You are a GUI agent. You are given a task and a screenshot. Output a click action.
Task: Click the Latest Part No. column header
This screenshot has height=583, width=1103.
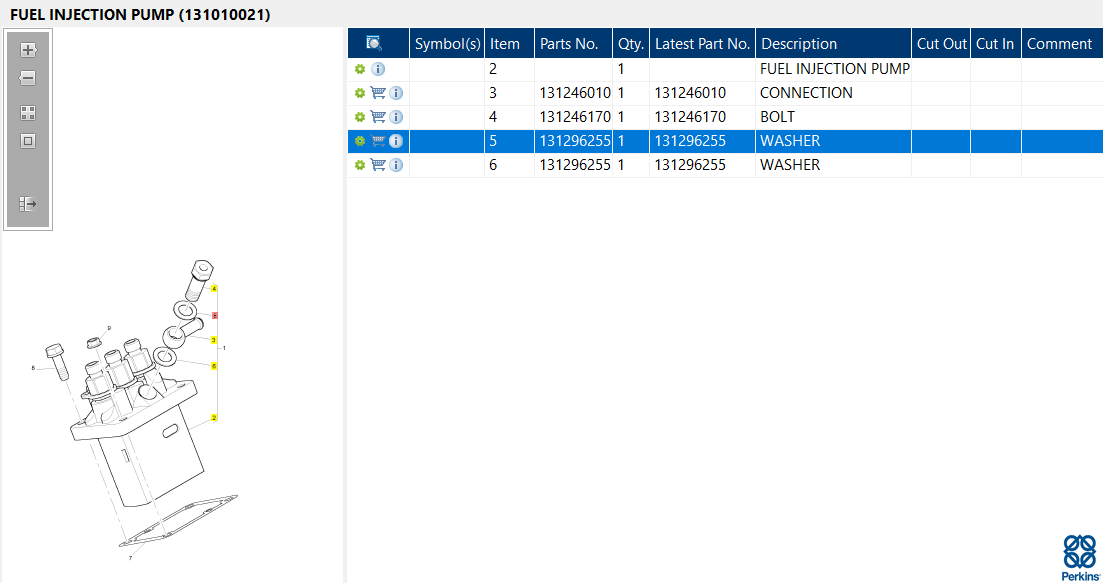point(702,44)
